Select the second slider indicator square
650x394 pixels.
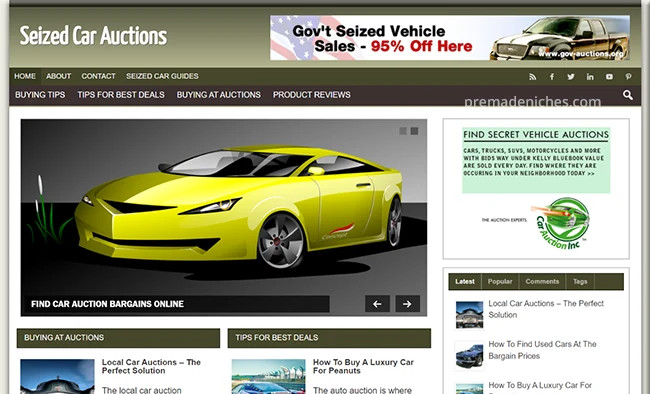click(x=414, y=131)
